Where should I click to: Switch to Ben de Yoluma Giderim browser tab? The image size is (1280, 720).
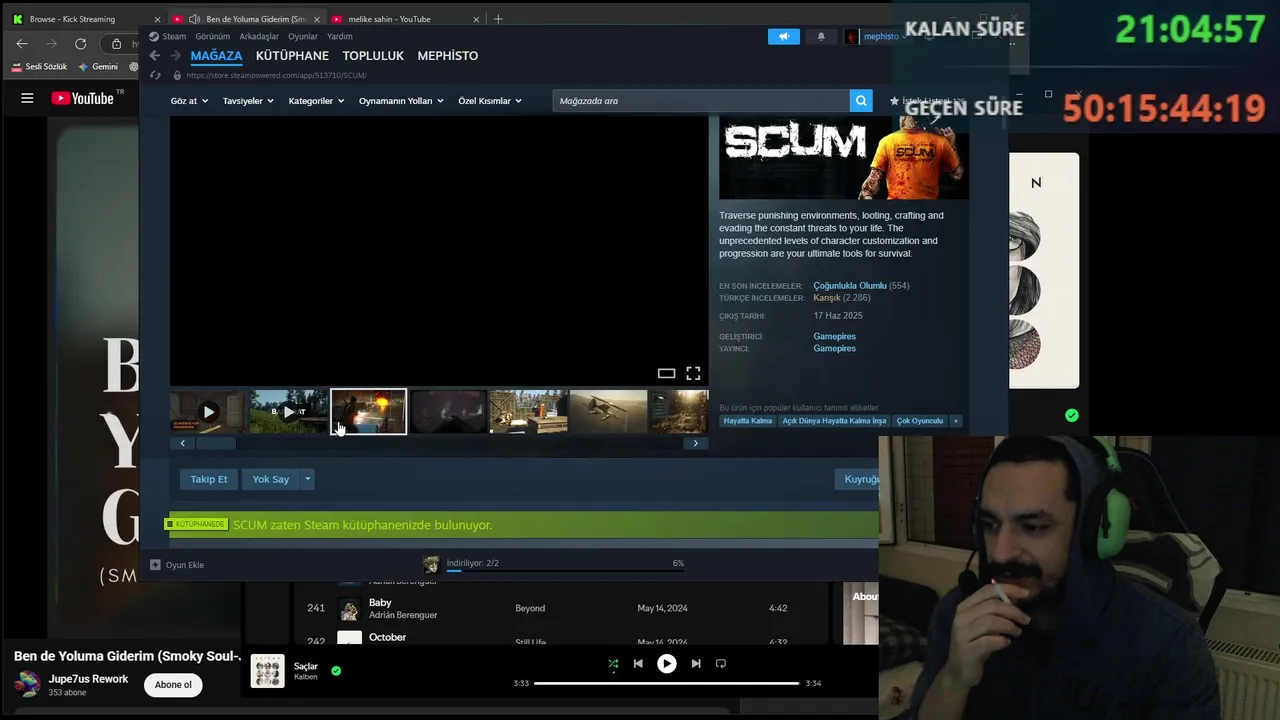[x=246, y=19]
